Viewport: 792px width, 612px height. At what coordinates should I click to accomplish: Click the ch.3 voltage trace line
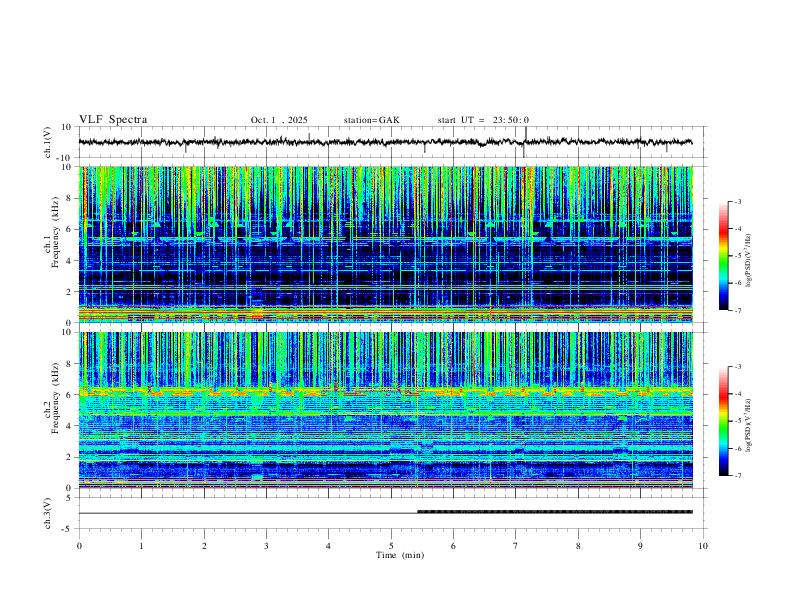click(385, 513)
